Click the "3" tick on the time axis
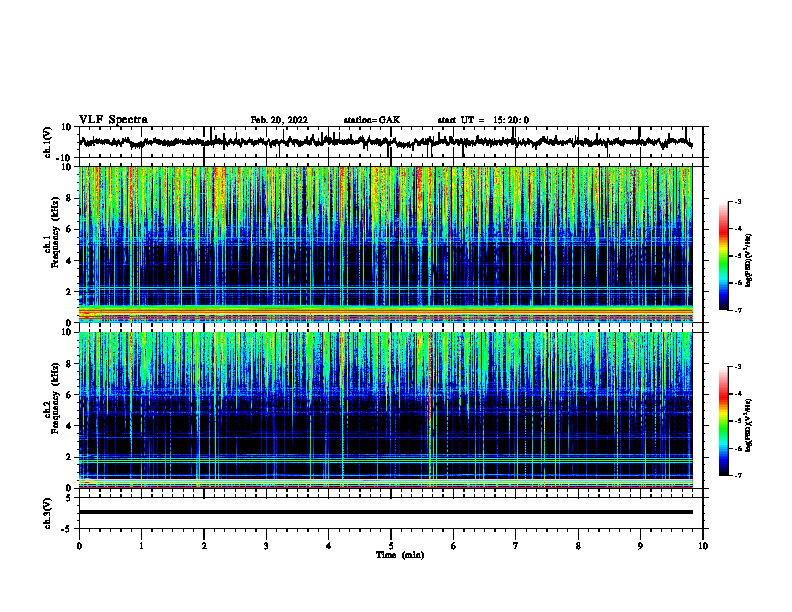 (266, 546)
